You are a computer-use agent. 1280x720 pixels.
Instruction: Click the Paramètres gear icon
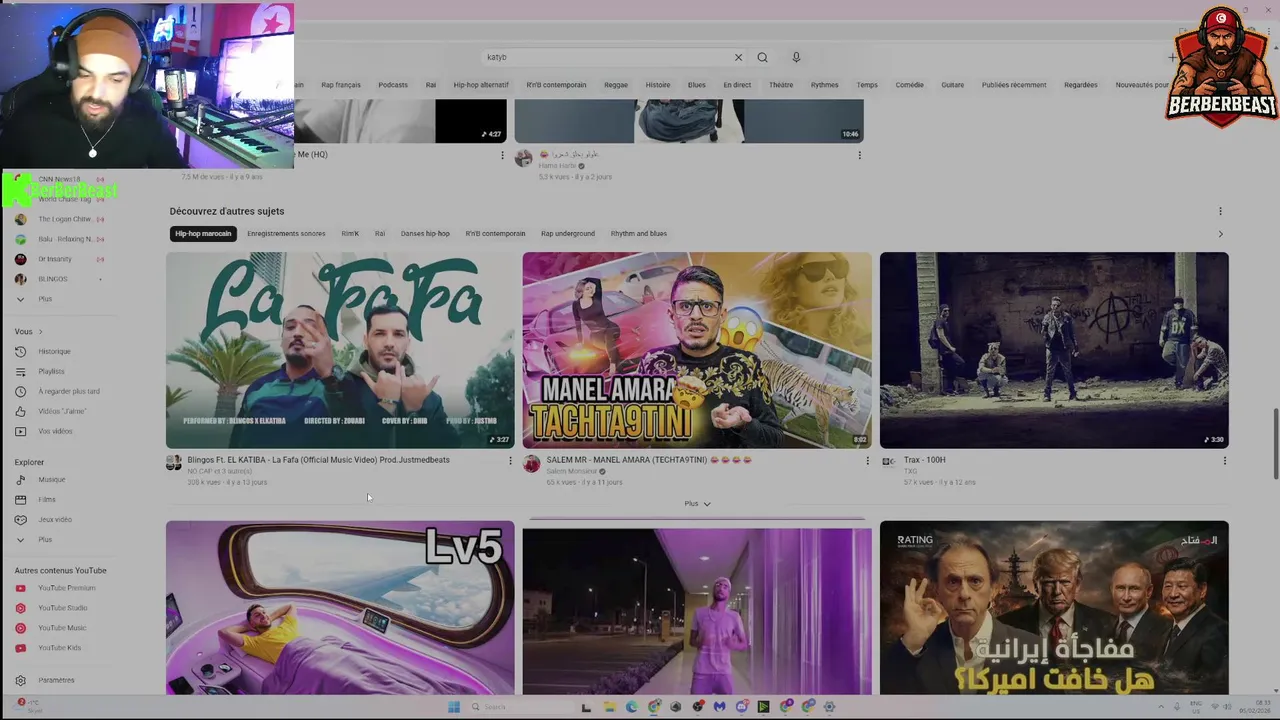20,680
